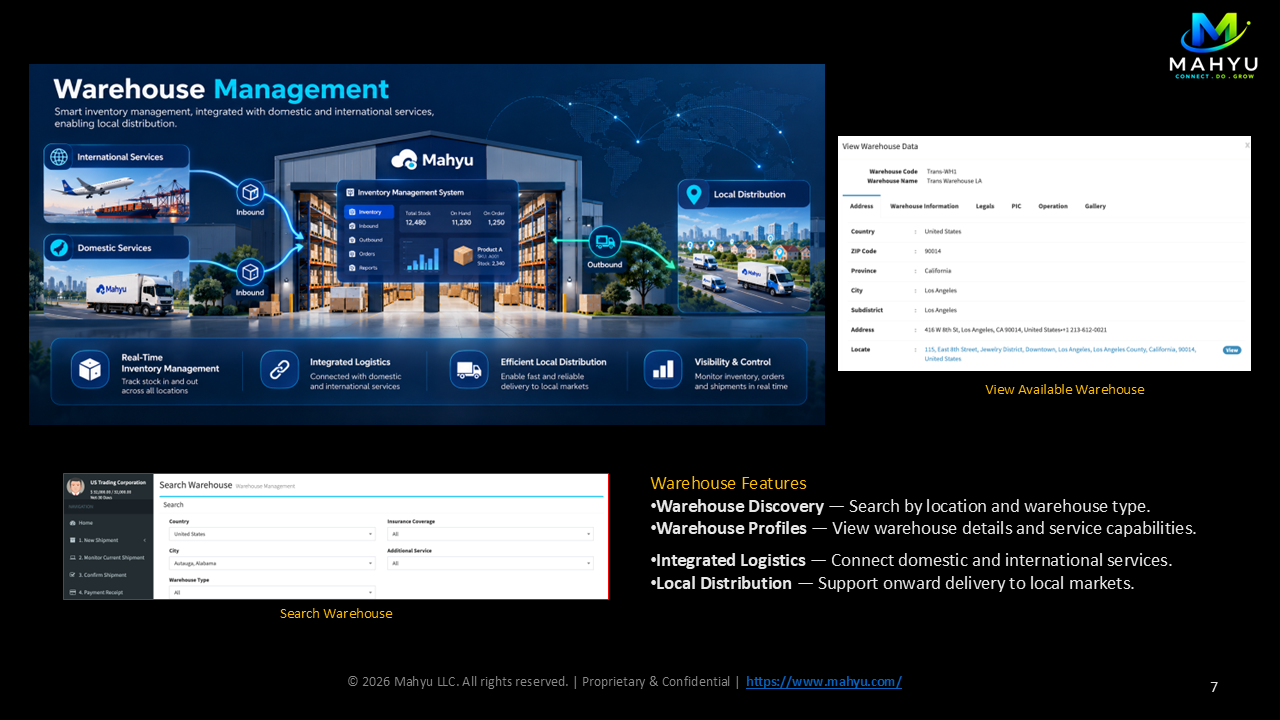Viewport: 1280px width, 720px height.
Task: Click the Visibility & Control chart icon
Action: (662, 369)
